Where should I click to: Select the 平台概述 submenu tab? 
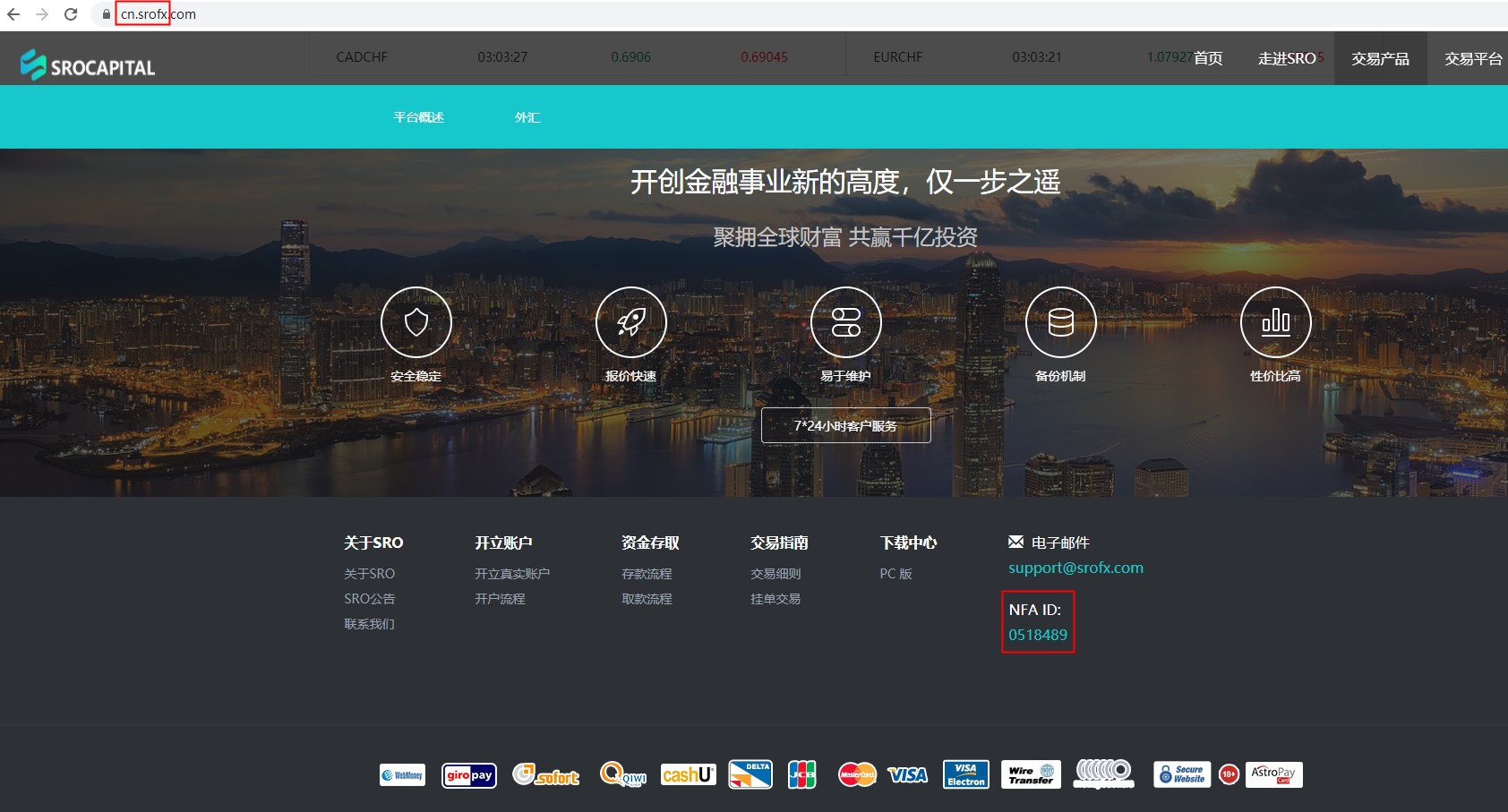[419, 117]
